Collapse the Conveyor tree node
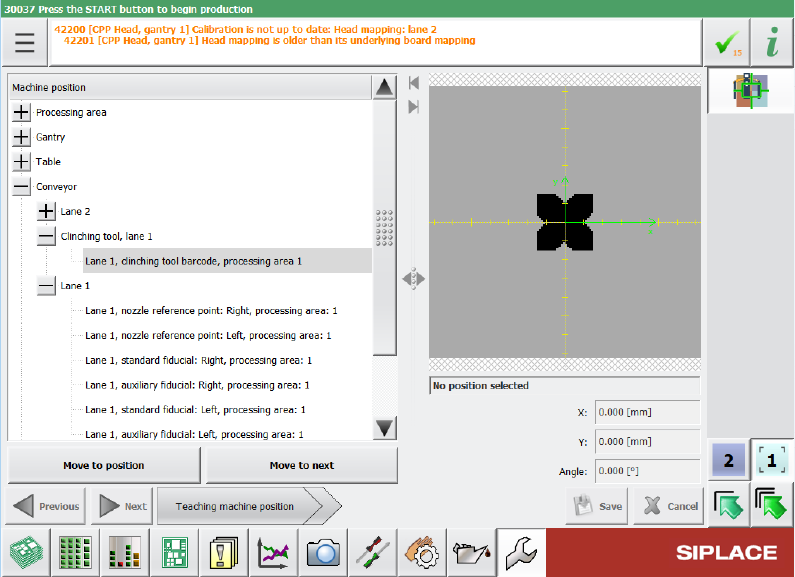Viewport: 795px width, 577px height. (x=22, y=187)
